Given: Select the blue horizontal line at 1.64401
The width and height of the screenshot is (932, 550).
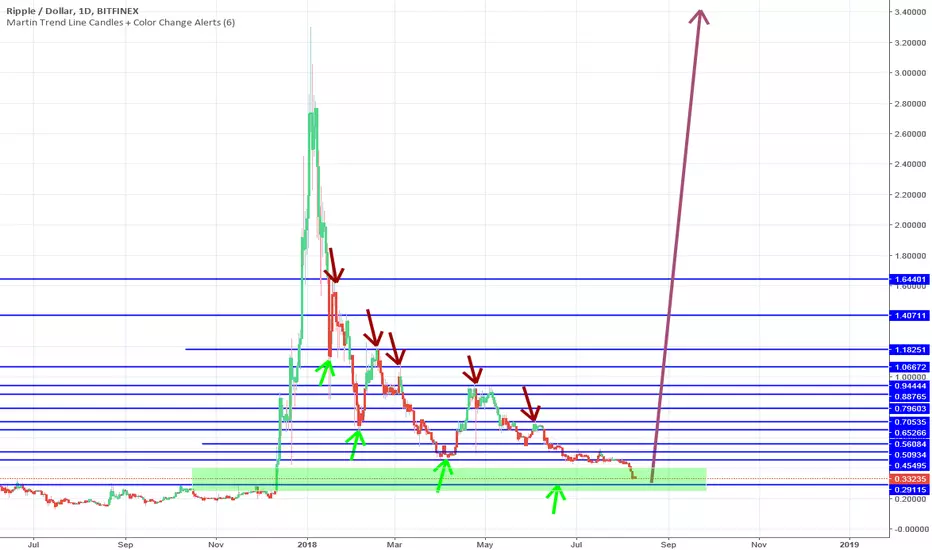Looking at the screenshot, I should (445, 279).
